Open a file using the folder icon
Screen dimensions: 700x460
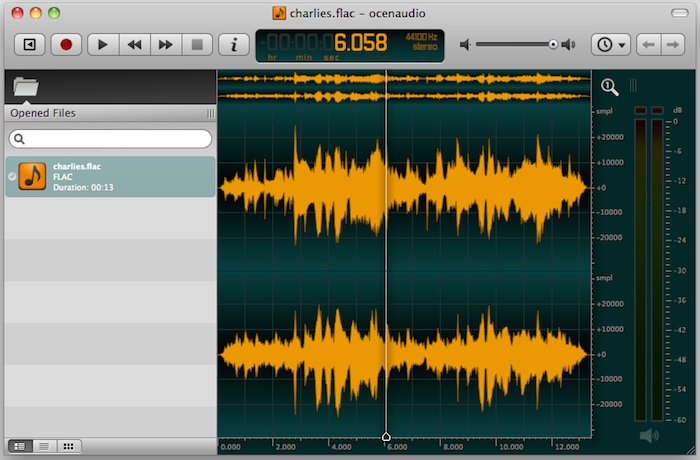[25, 86]
